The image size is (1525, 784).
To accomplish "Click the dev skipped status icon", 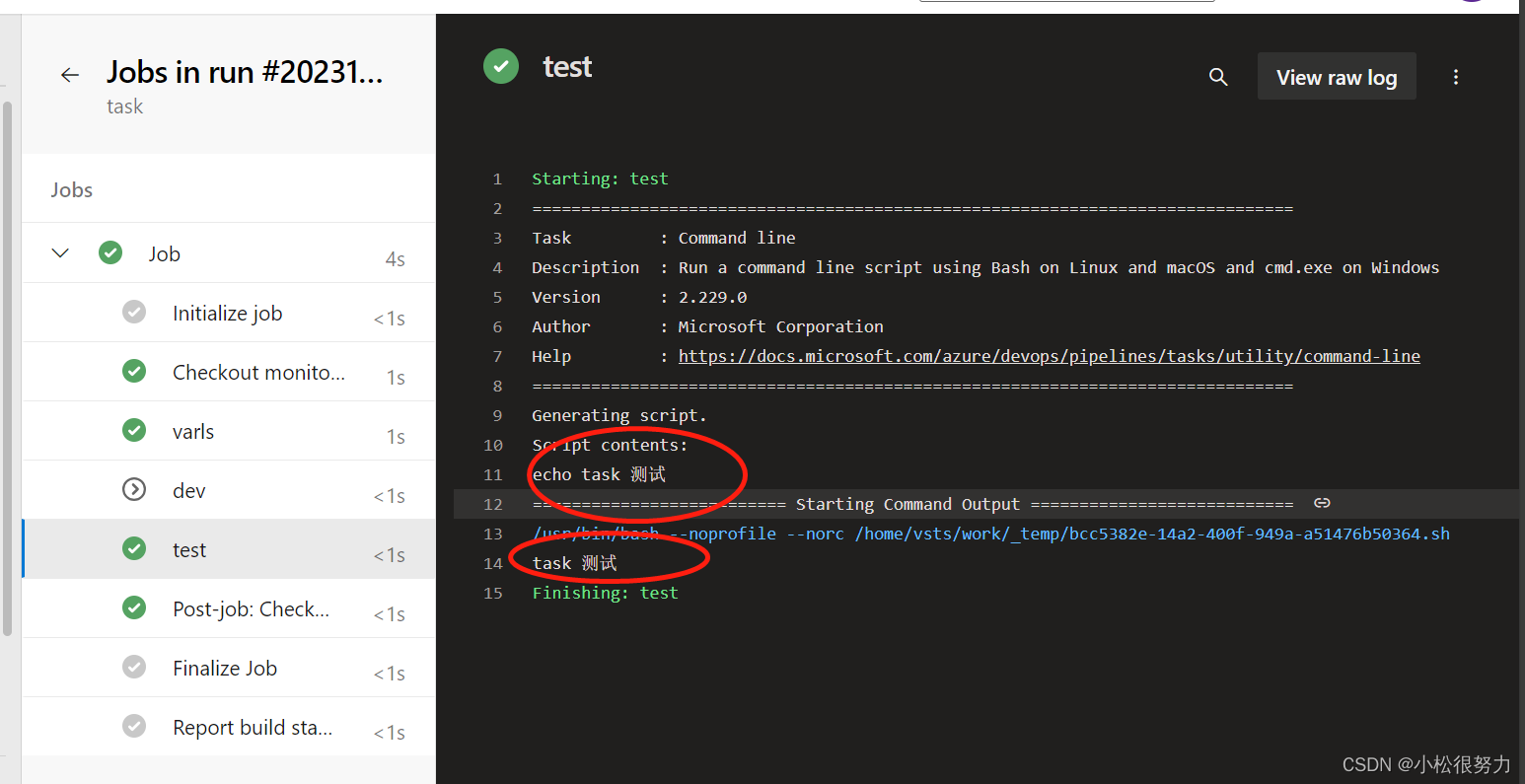I will tap(134, 490).
